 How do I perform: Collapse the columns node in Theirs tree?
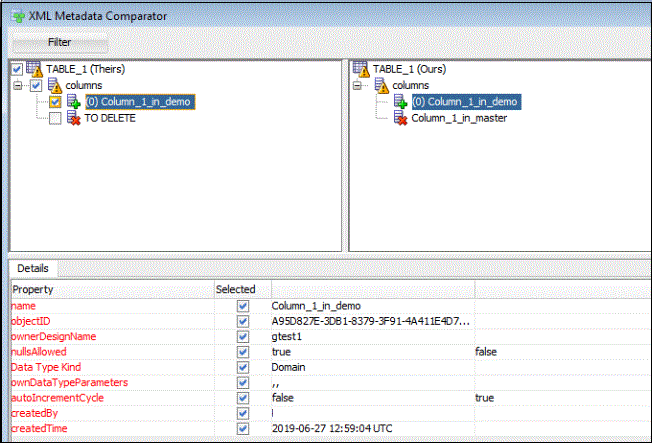pos(17,86)
